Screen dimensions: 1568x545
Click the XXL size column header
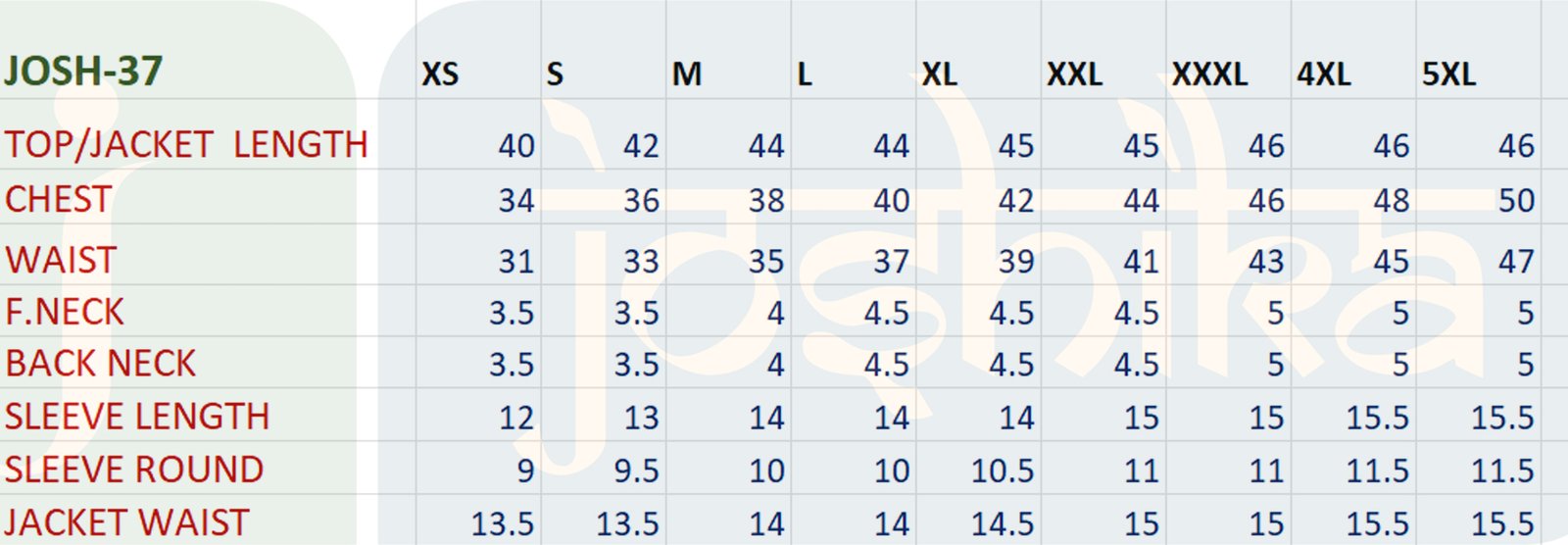[x=1074, y=74]
